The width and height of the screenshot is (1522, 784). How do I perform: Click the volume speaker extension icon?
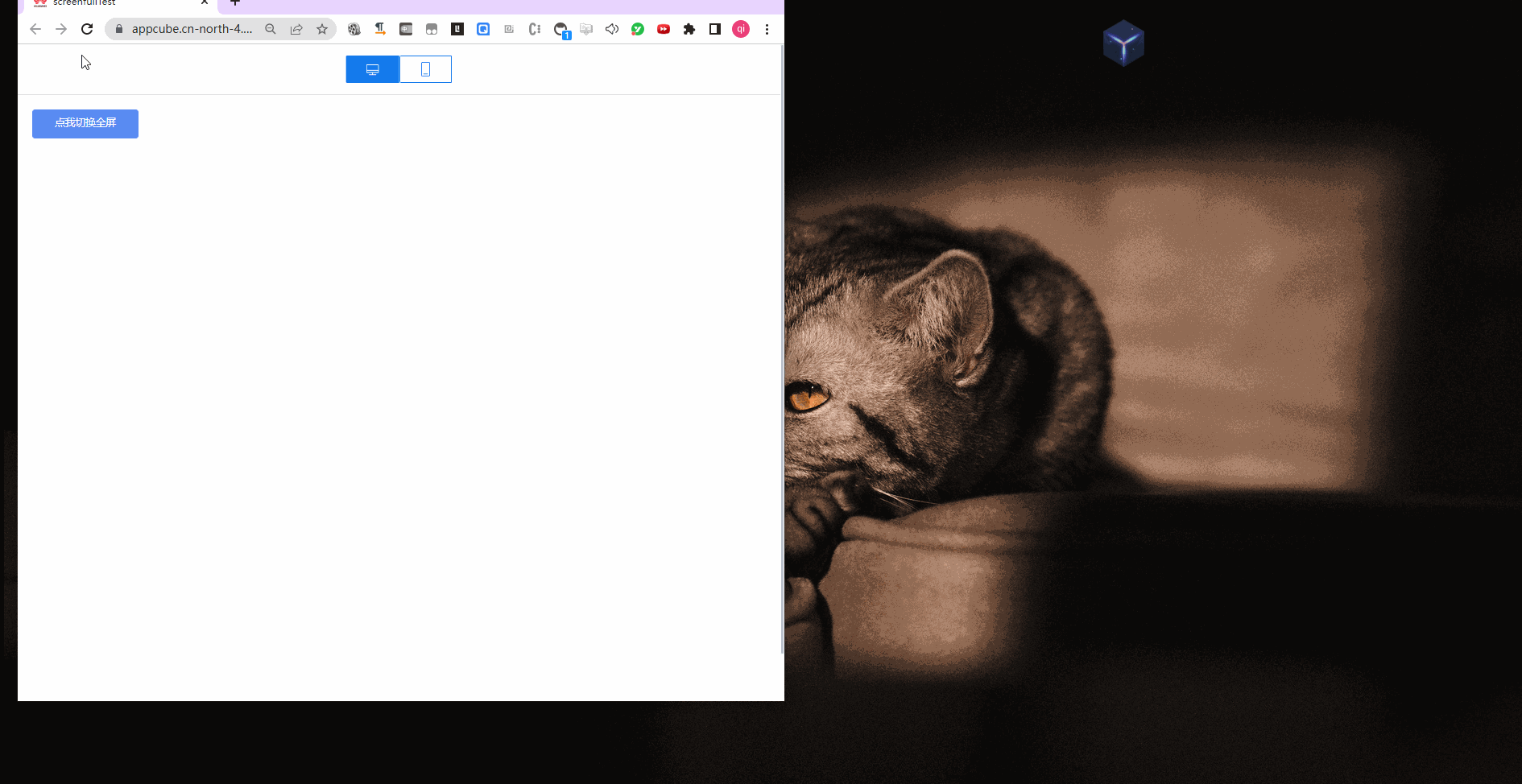point(612,29)
